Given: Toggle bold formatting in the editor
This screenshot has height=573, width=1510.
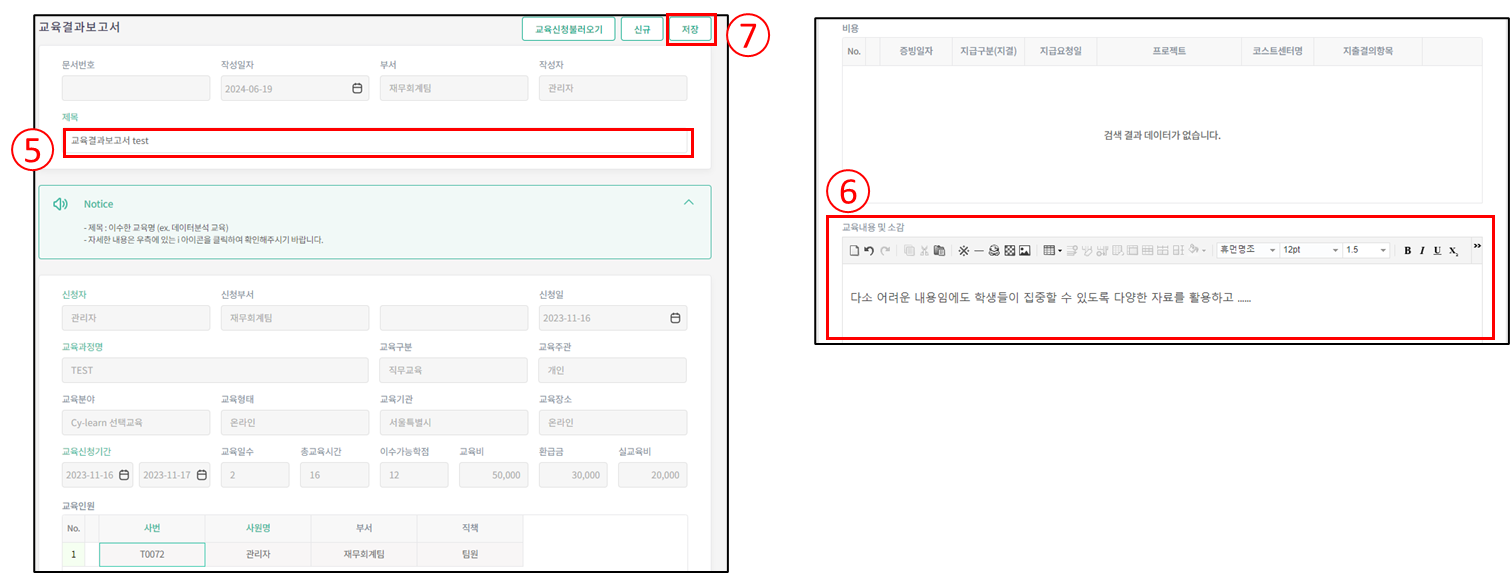Looking at the screenshot, I should (1407, 250).
